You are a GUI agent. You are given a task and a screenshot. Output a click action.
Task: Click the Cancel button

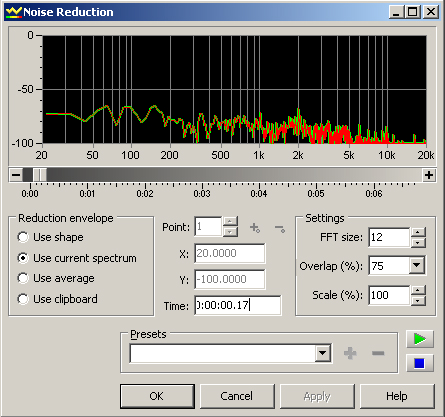coord(237,396)
